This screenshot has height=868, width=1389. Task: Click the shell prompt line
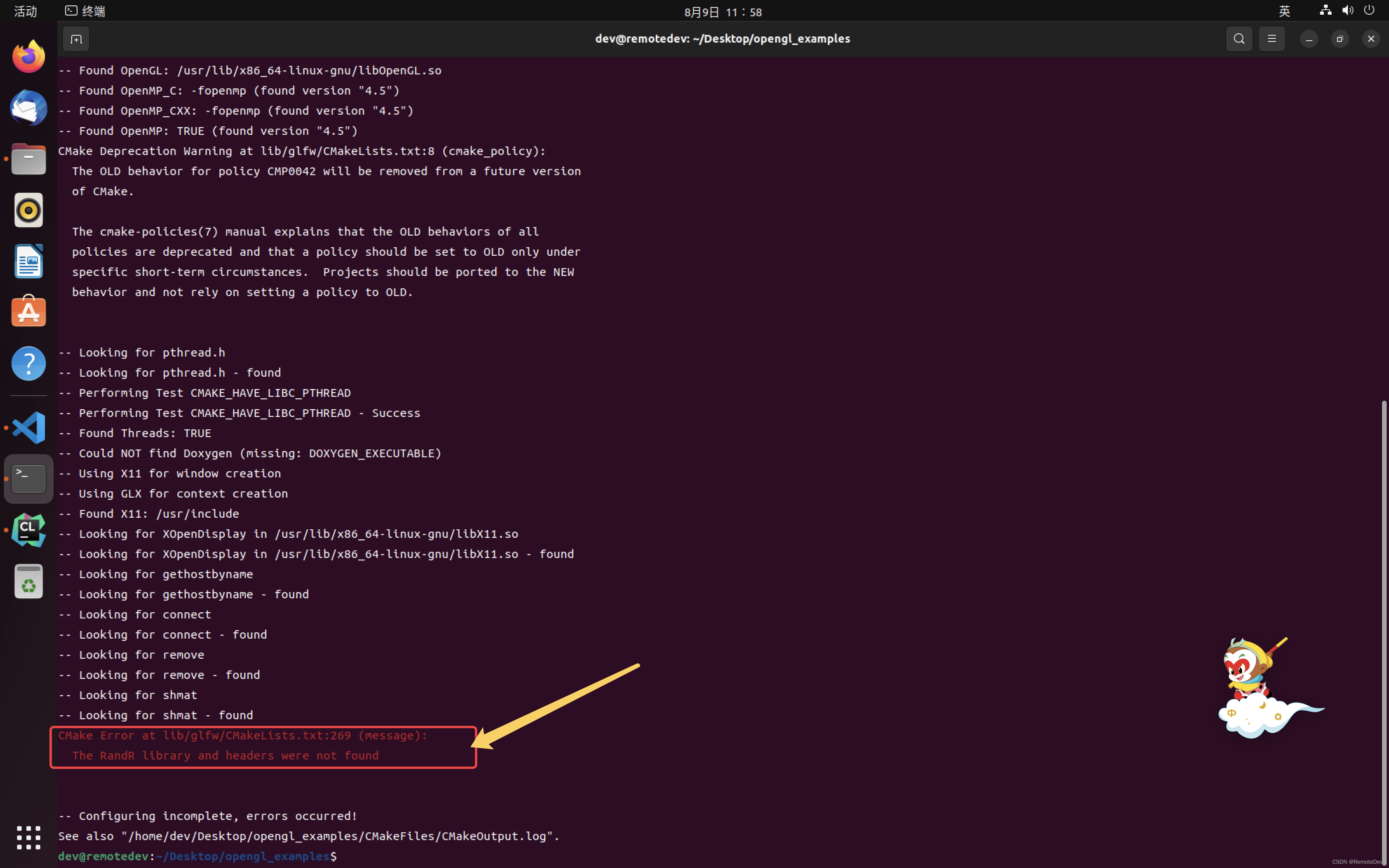[x=197, y=856]
